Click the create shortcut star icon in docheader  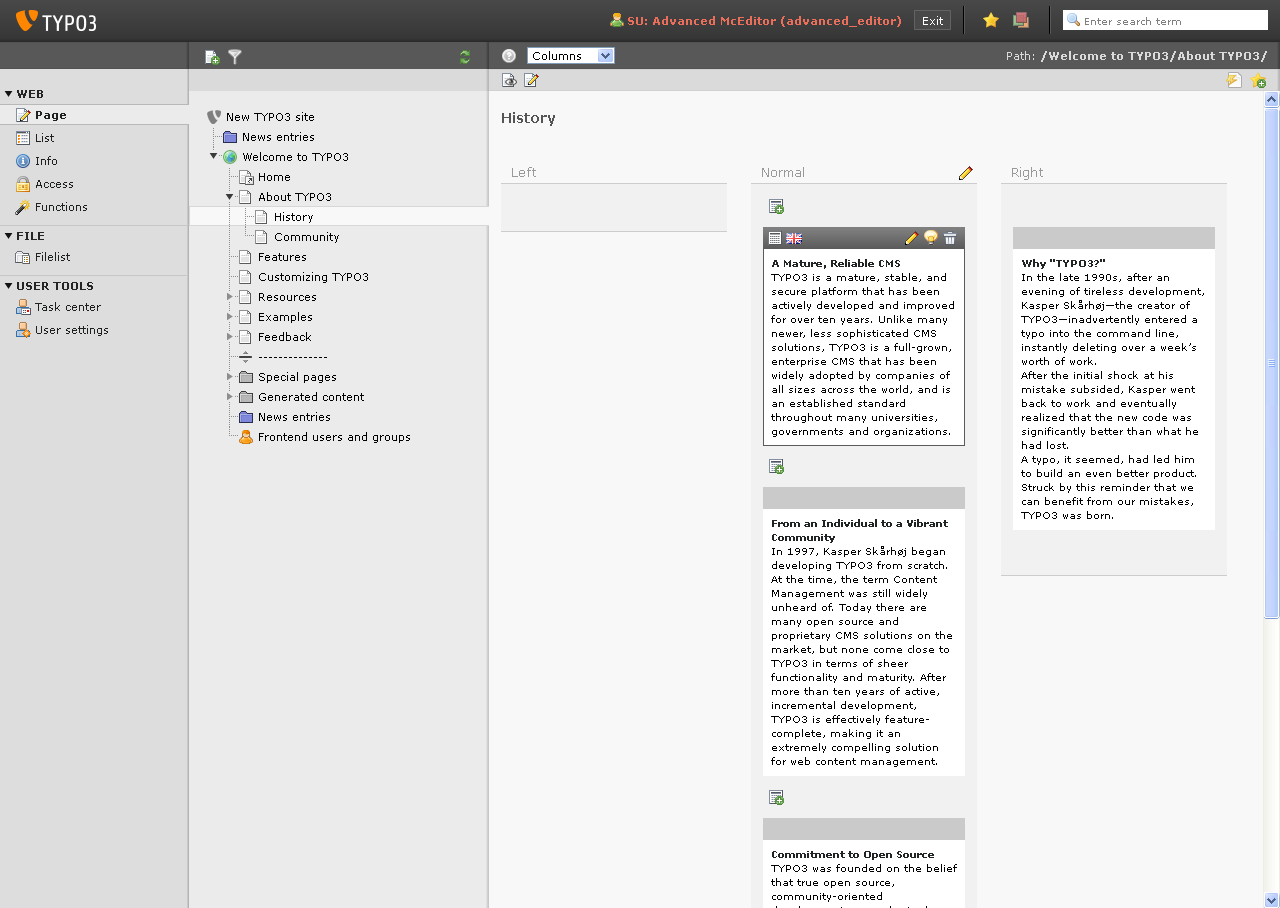coord(1258,80)
